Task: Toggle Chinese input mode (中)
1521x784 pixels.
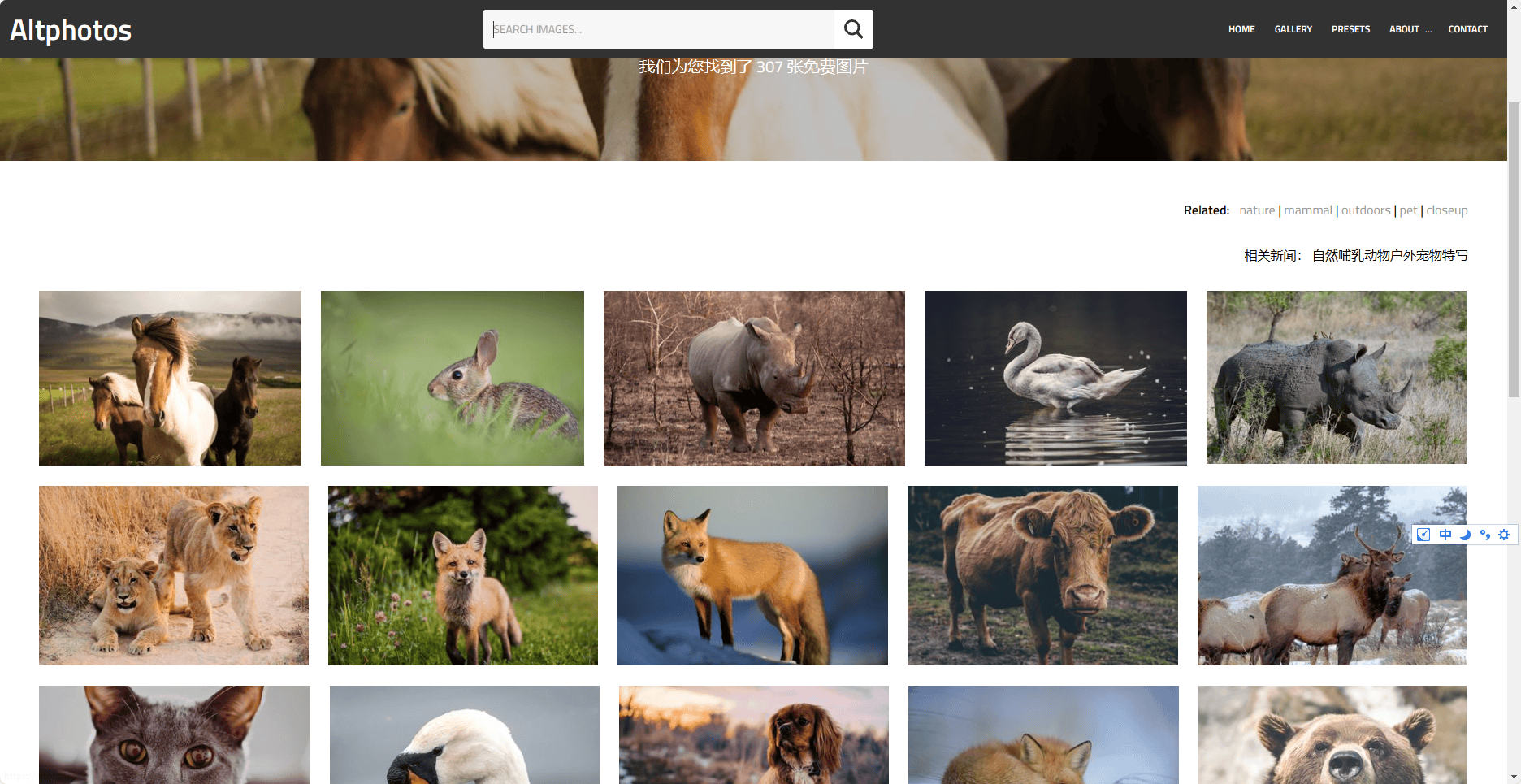Action: (x=1445, y=535)
